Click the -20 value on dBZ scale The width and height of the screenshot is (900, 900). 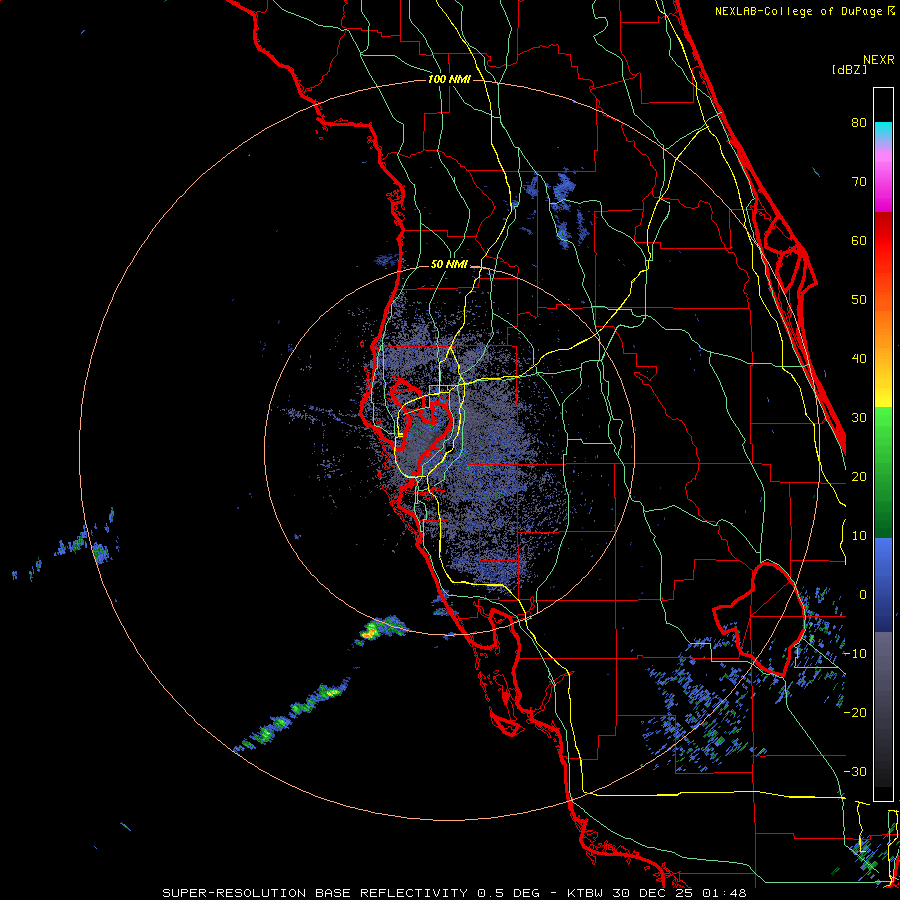point(855,713)
